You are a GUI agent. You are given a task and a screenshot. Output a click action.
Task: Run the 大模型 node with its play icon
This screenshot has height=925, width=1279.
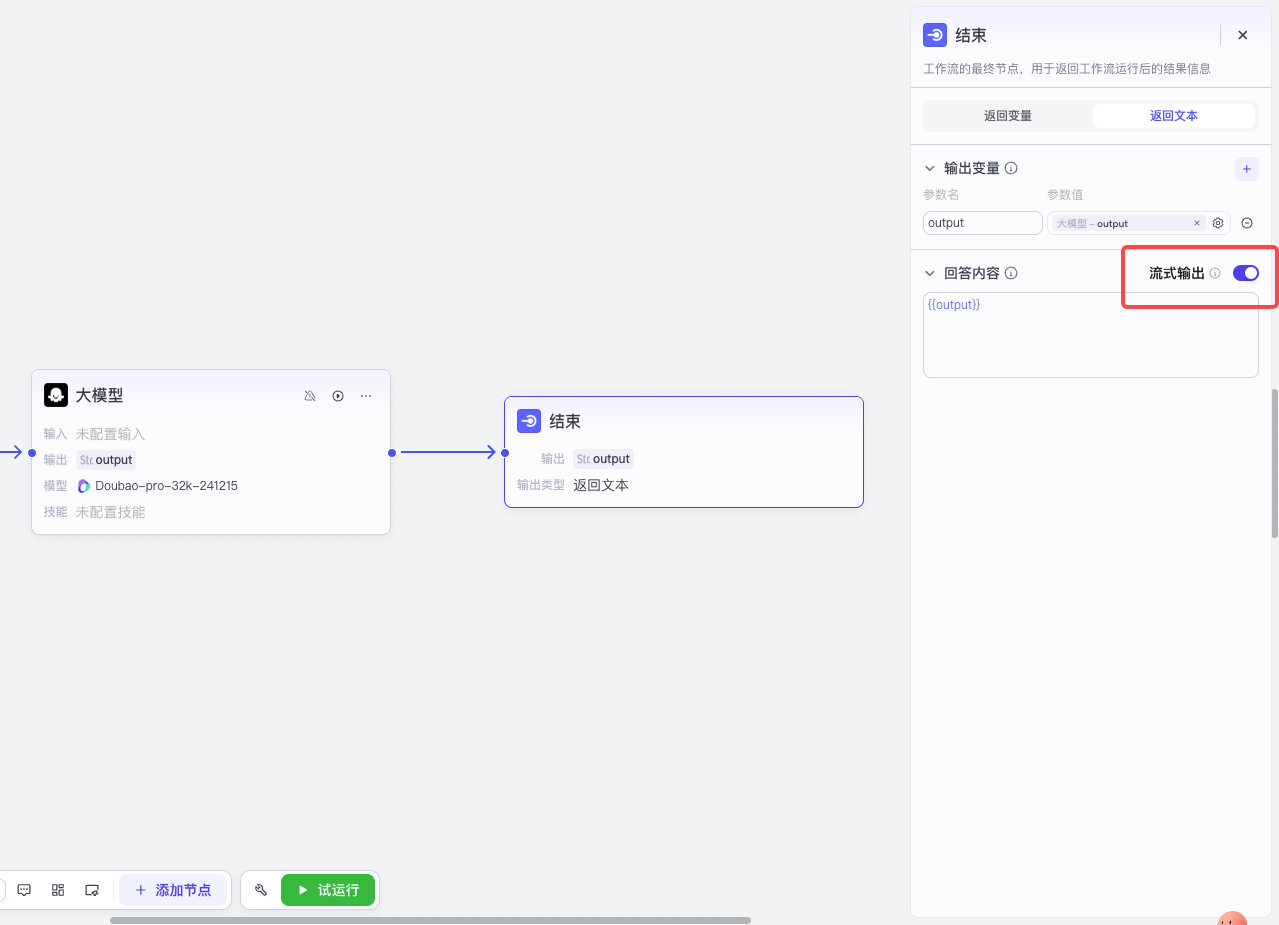click(x=338, y=396)
